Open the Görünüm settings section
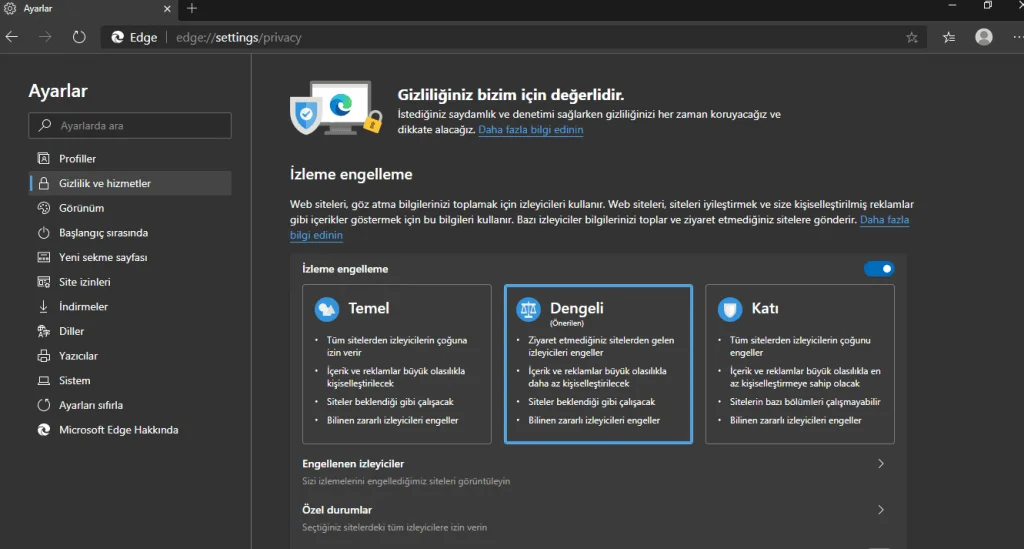Image resolution: width=1024 pixels, height=549 pixels. pyautogui.click(x=81, y=208)
